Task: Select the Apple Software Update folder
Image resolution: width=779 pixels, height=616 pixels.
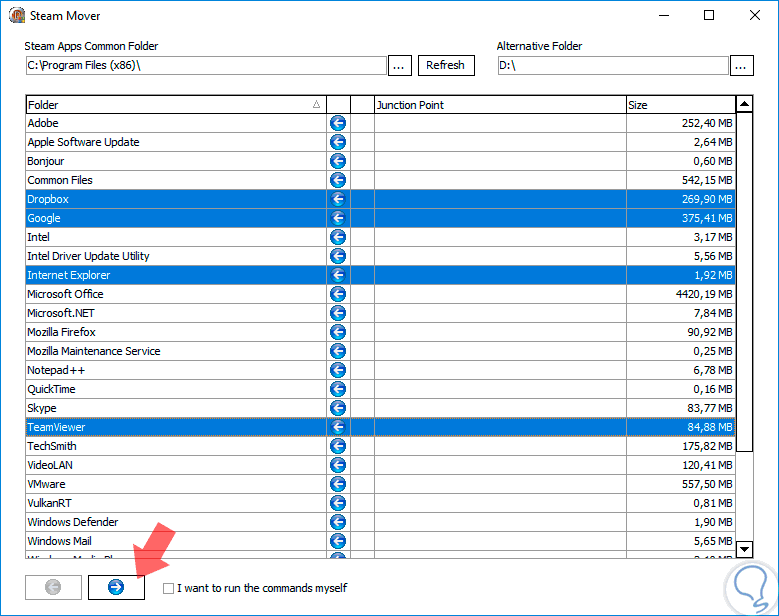Action: pyautogui.click(x=381, y=142)
